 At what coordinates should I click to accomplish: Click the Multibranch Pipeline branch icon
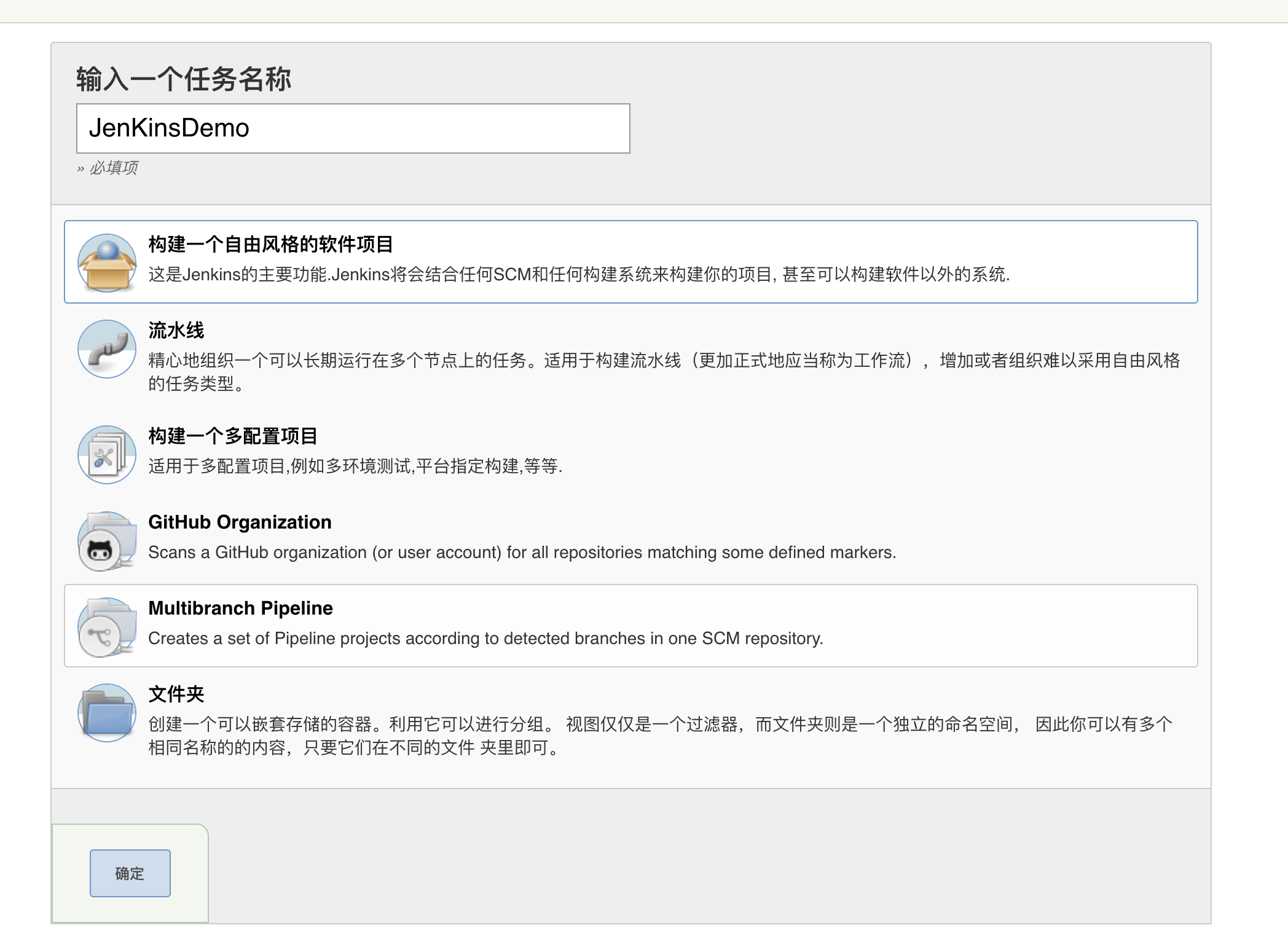[x=107, y=627]
